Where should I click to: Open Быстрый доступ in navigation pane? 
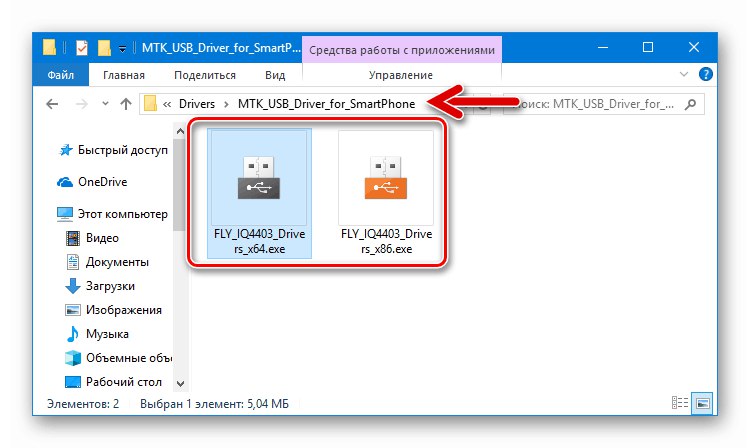pos(113,150)
